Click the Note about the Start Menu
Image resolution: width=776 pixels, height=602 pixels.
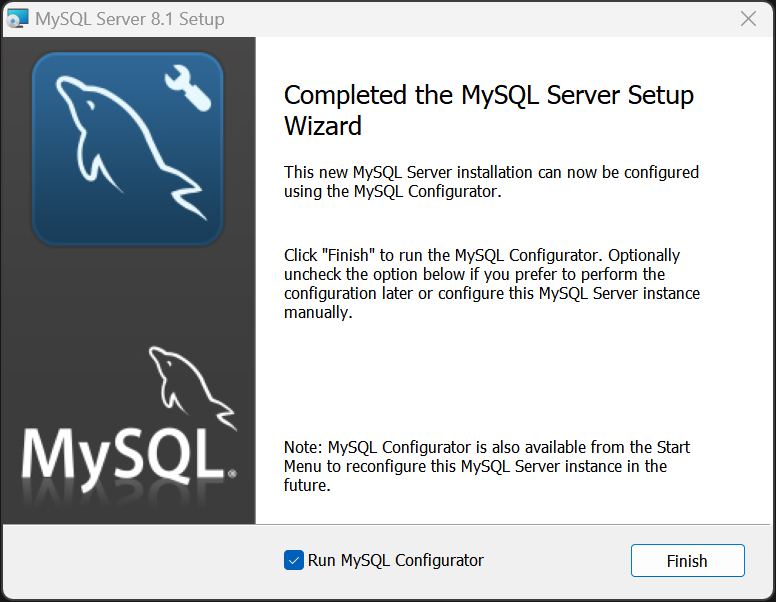(486, 466)
